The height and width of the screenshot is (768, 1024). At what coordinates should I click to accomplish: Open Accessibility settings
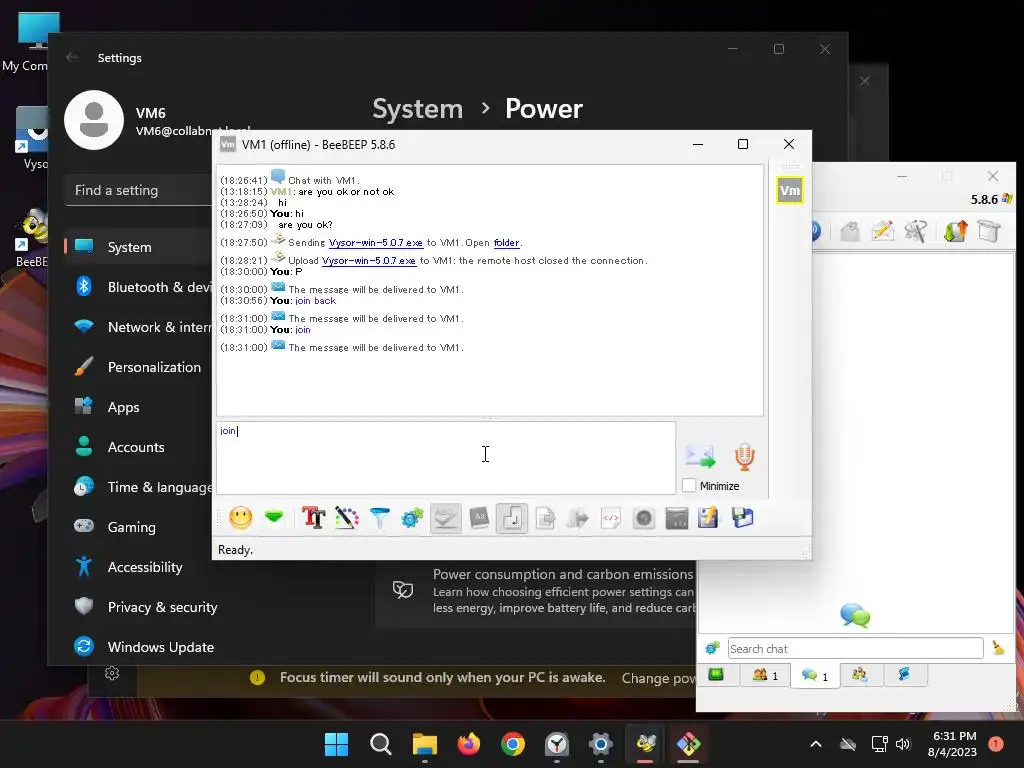click(140, 567)
